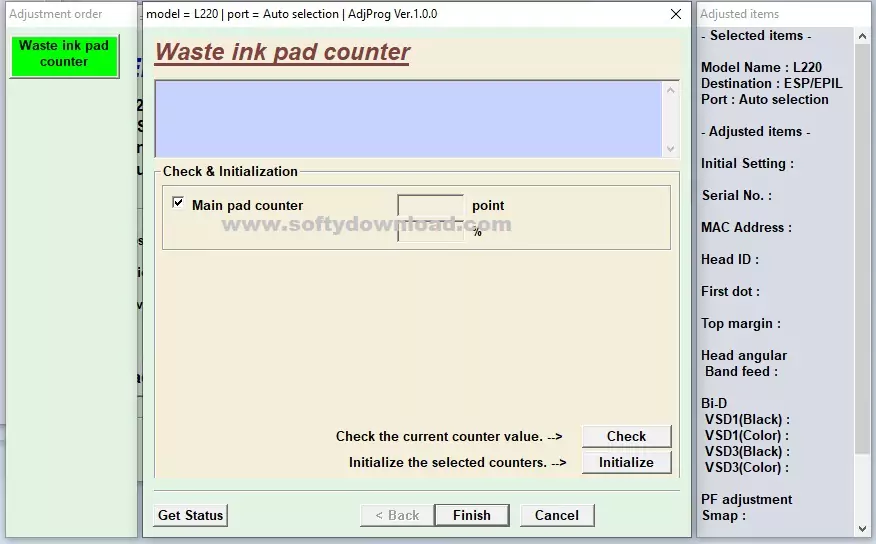Click the 'Bi-D' entry
Image resolution: width=876 pixels, height=544 pixels.
tap(714, 403)
